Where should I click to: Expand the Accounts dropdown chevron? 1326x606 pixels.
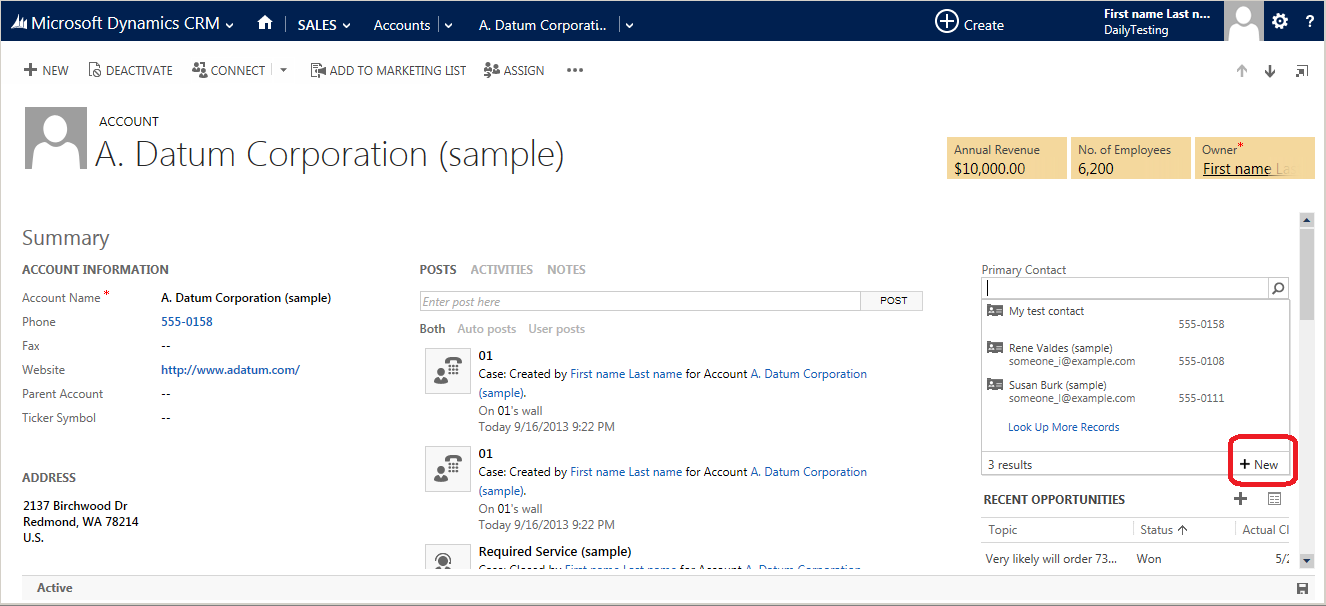coord(448,25)
